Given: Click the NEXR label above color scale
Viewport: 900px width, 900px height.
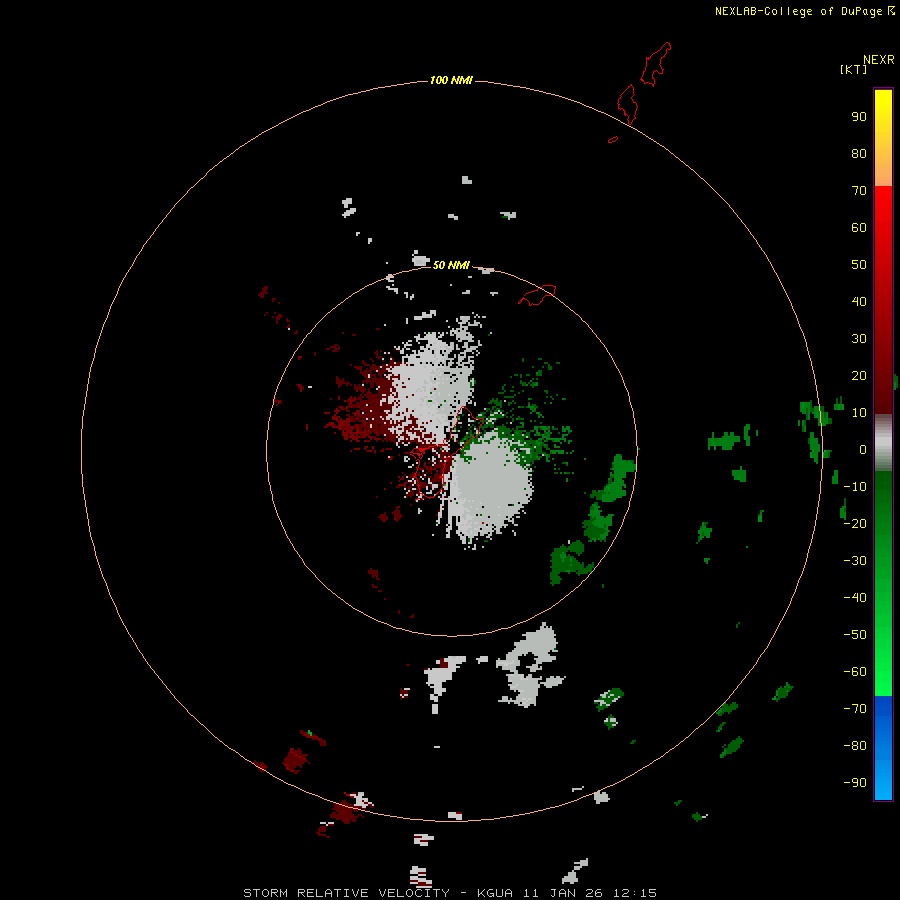Looking at the screenshot, I should [x=879, y=60].
